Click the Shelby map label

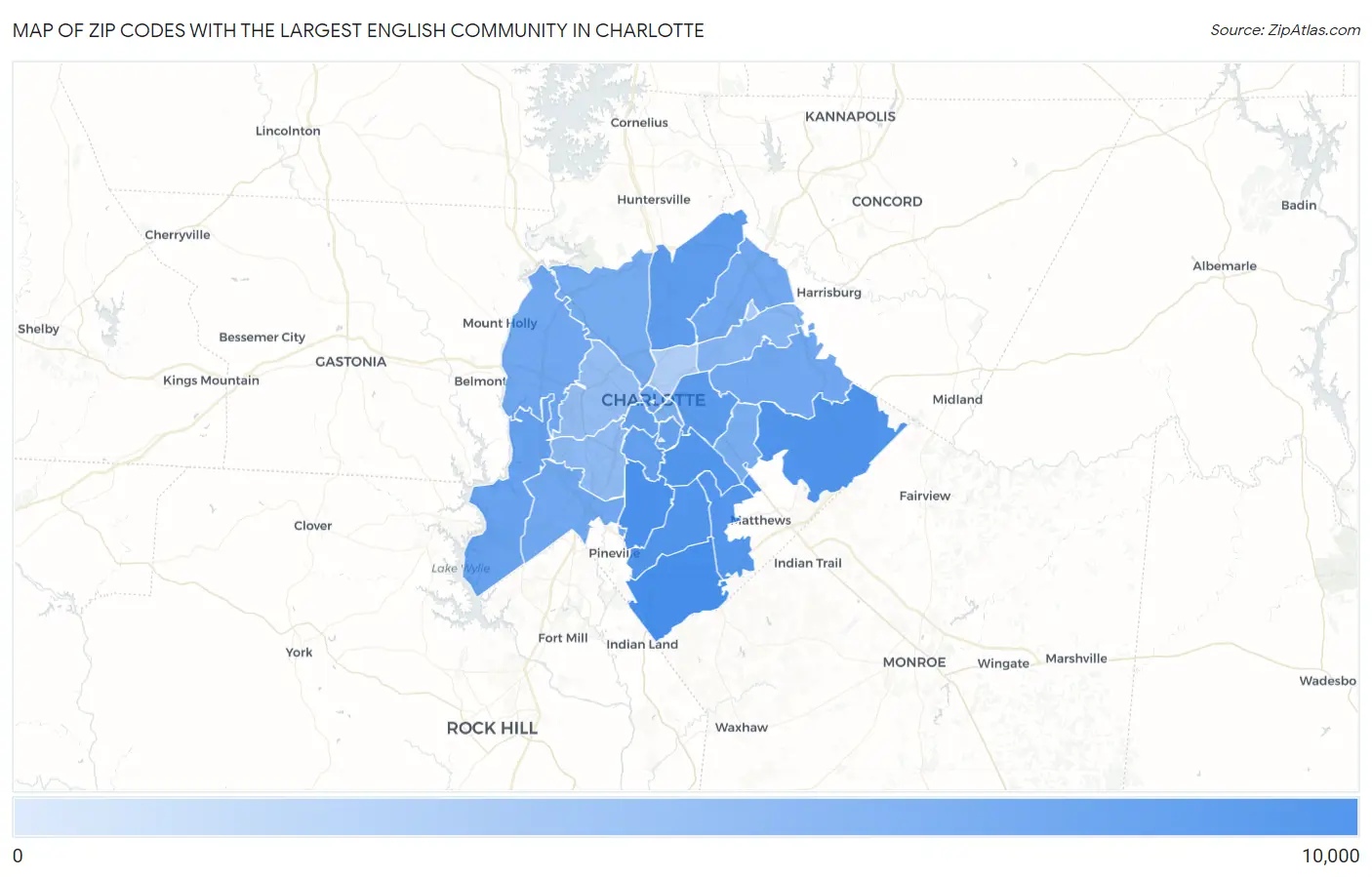point(38,329)
